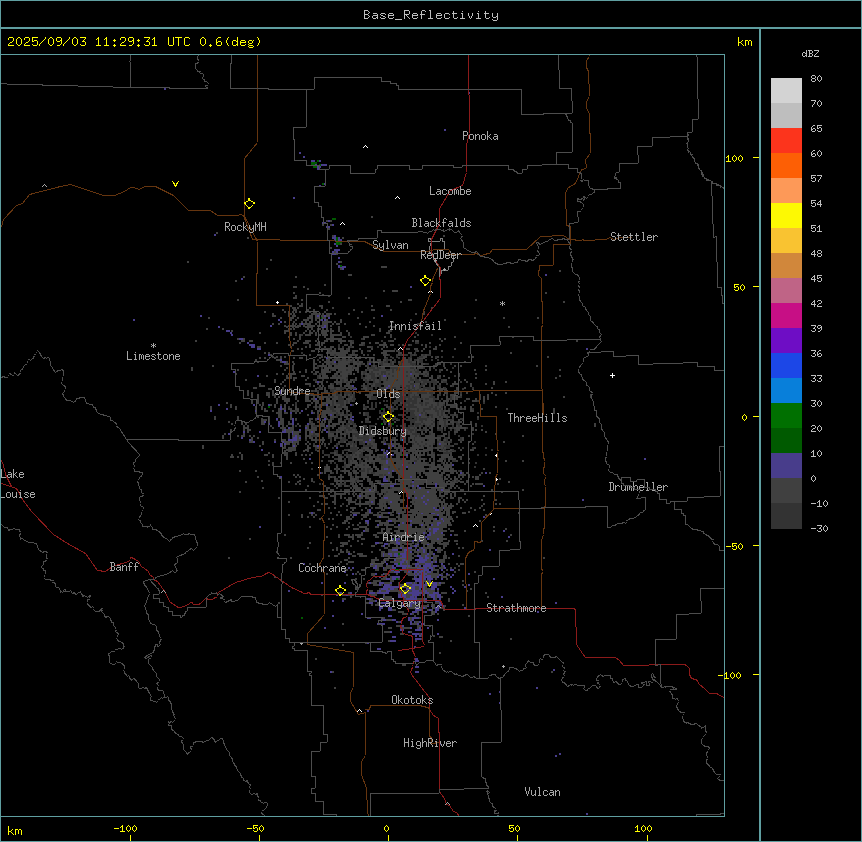This screenshot has width=862, height=842.
Task: Click the Lacombe label
Action: click(450, 191)
